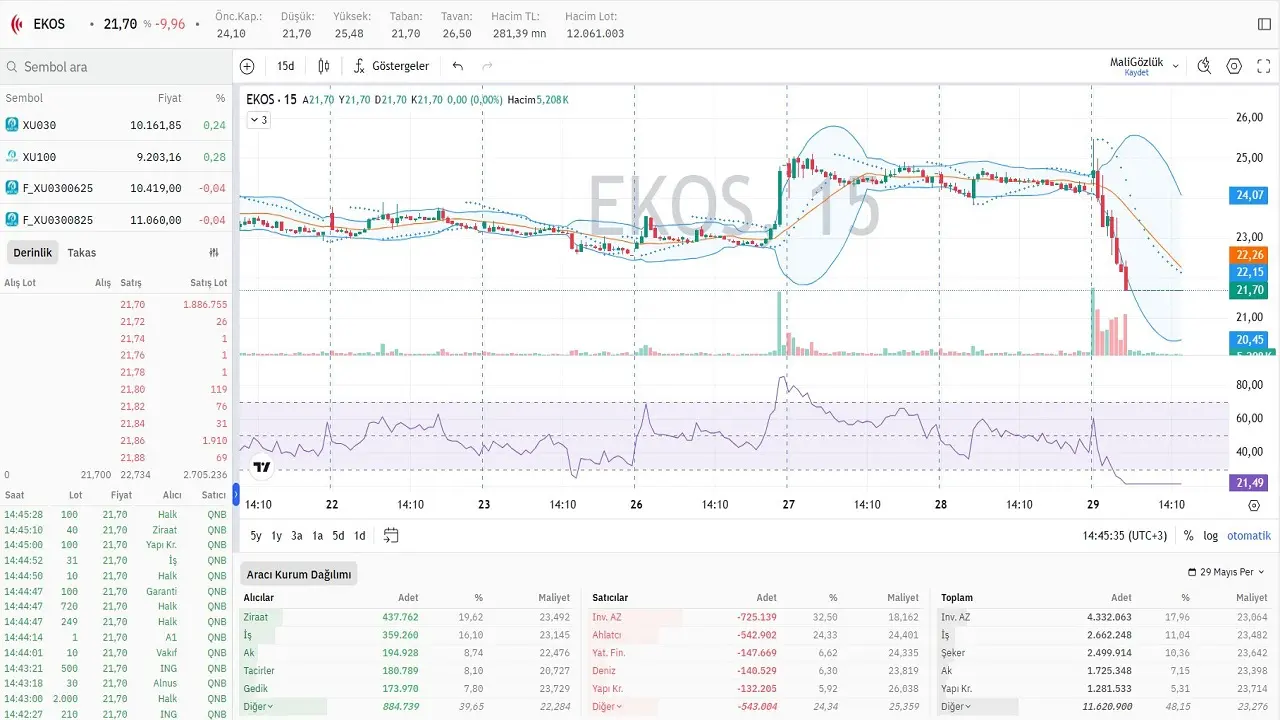Image resolution: width=1280 pixels, height=720 pixels.
Task: Open chart settings hexagon icon
Action: point(1234,66)
